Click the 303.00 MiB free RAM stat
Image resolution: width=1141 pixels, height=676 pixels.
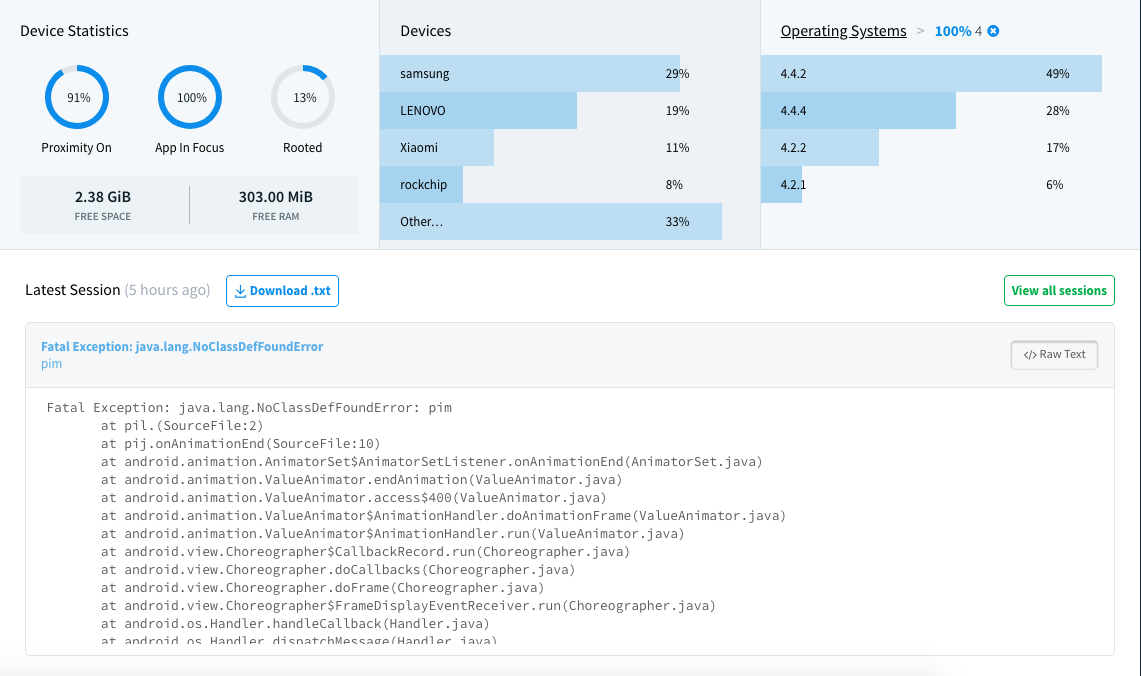(x=275, y=204)
